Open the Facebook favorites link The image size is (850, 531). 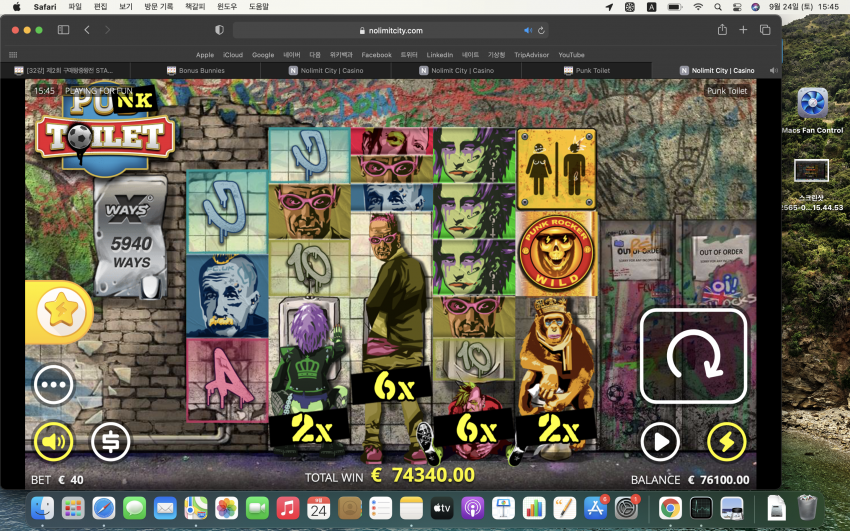tap(376, 55)
